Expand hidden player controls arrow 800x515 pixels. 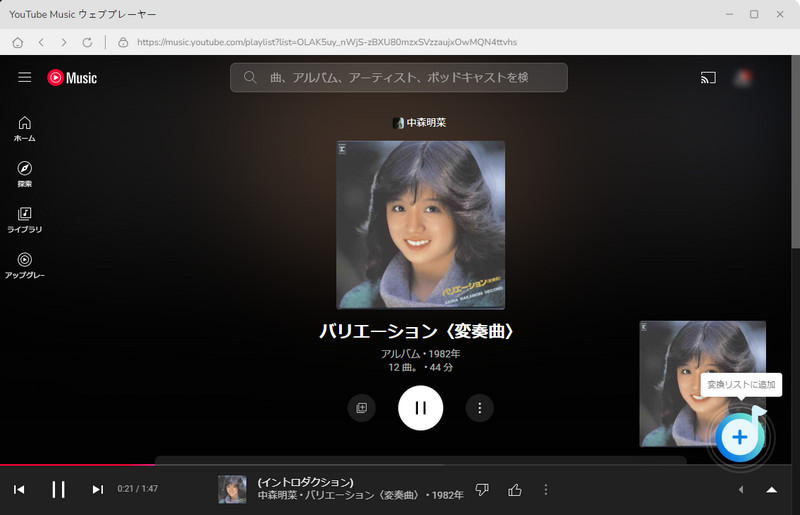[x=741, y=490]
